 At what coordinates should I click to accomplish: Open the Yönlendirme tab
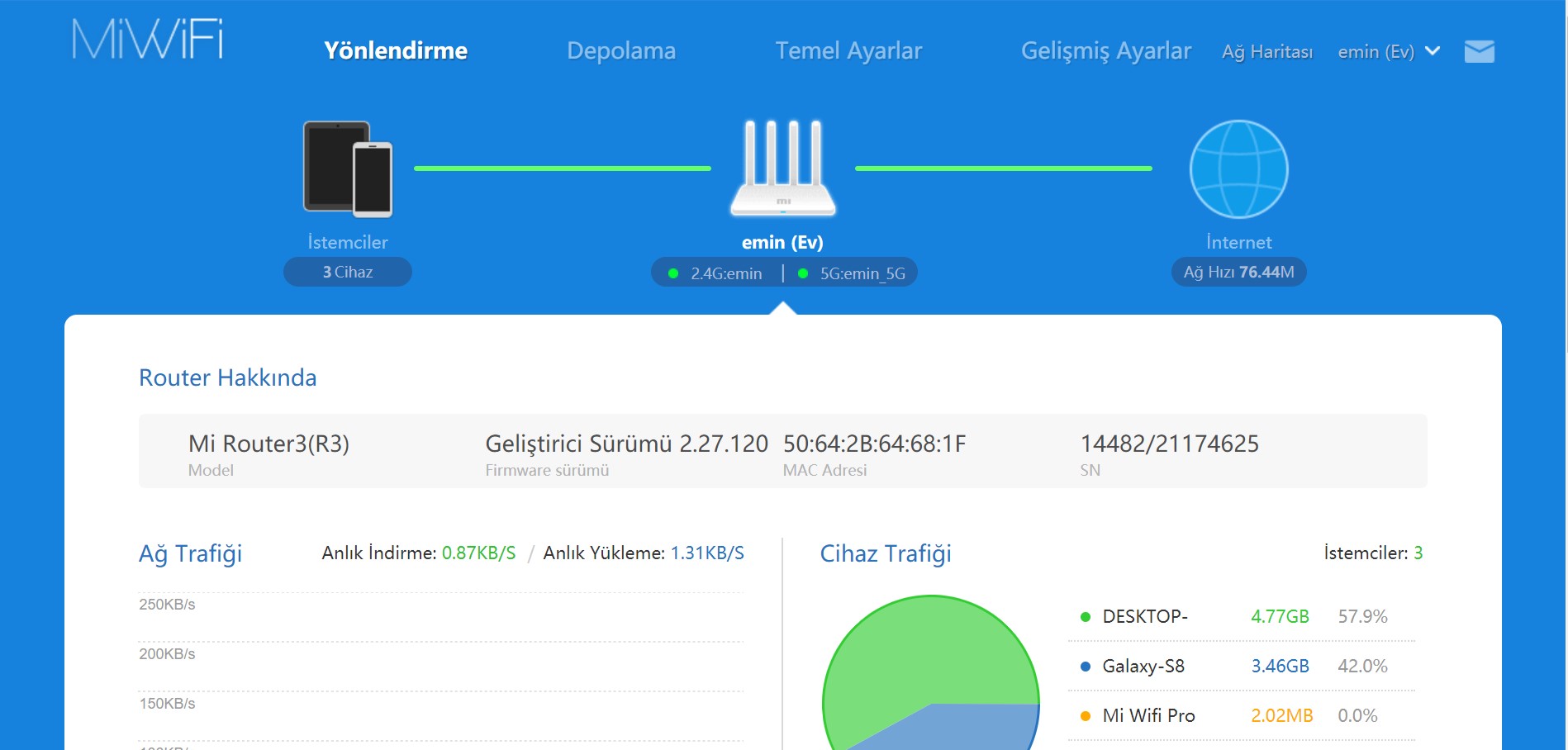[x=396, y=50]
